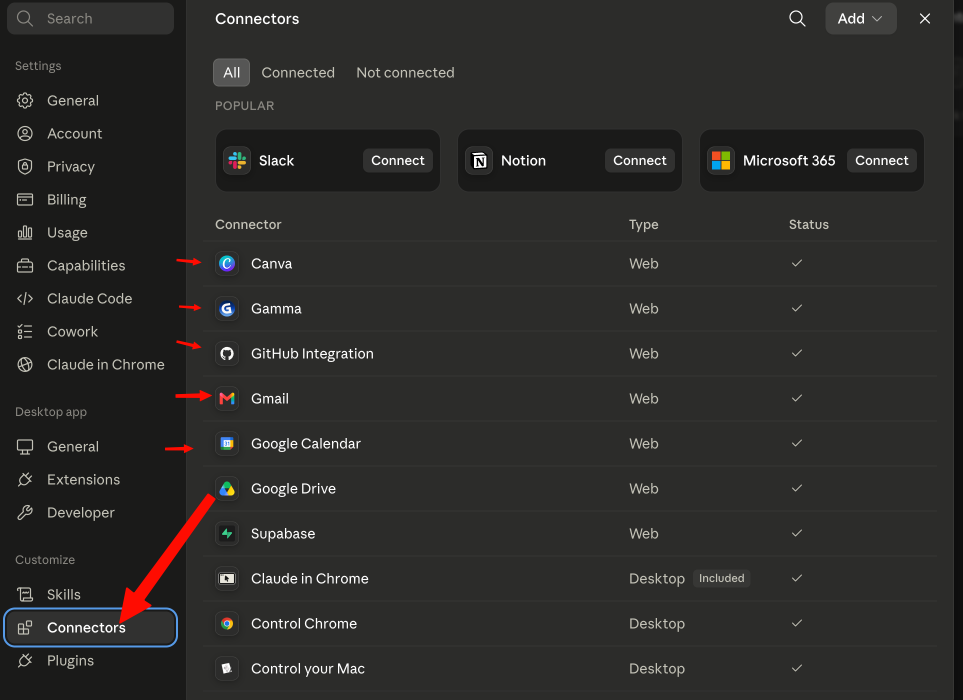The image size is (963, 700).
Task: Click the Gmail row status checkmark
Action: [797, 399]
